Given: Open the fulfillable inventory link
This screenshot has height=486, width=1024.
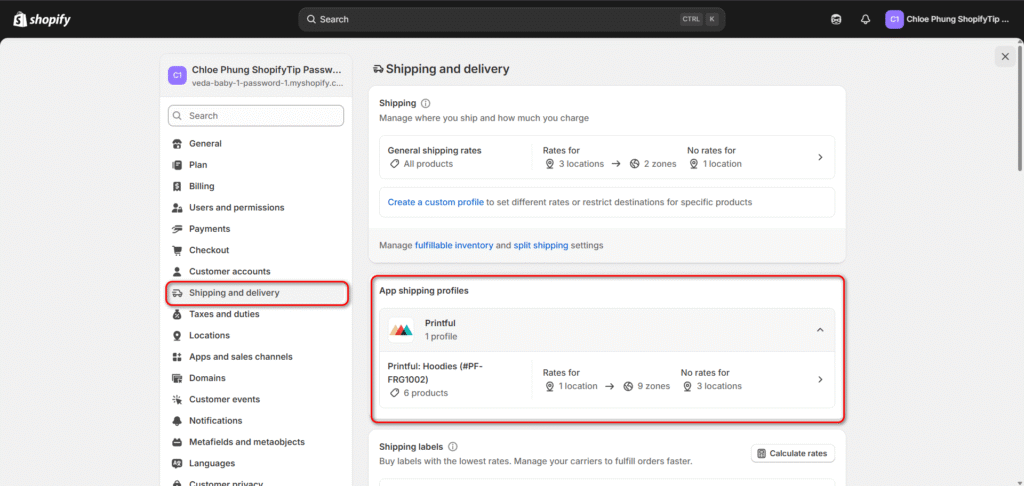Looking at the screenshot, I should coord(454,245).
